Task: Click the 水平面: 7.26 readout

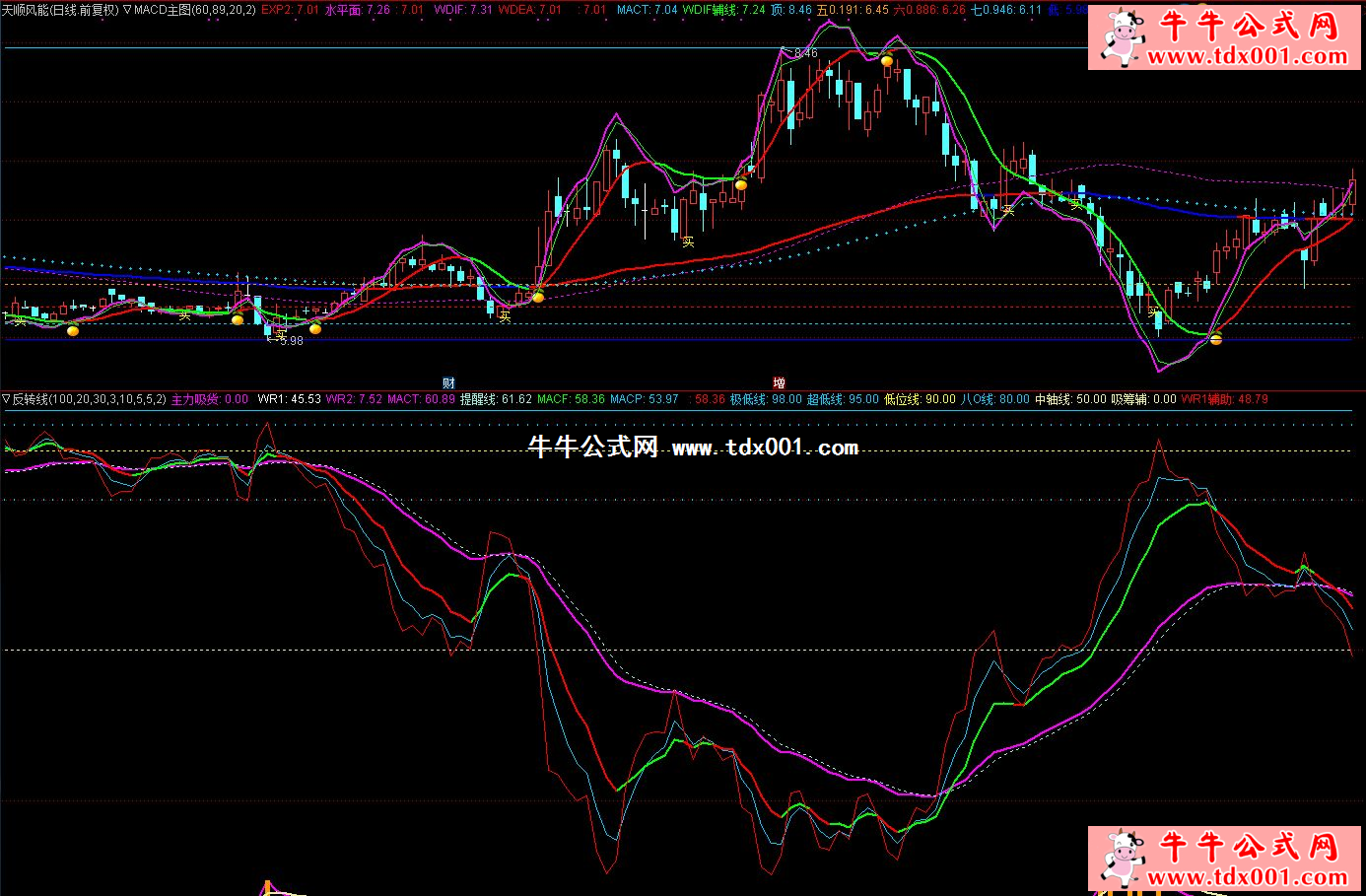Action: click(358, 9)
